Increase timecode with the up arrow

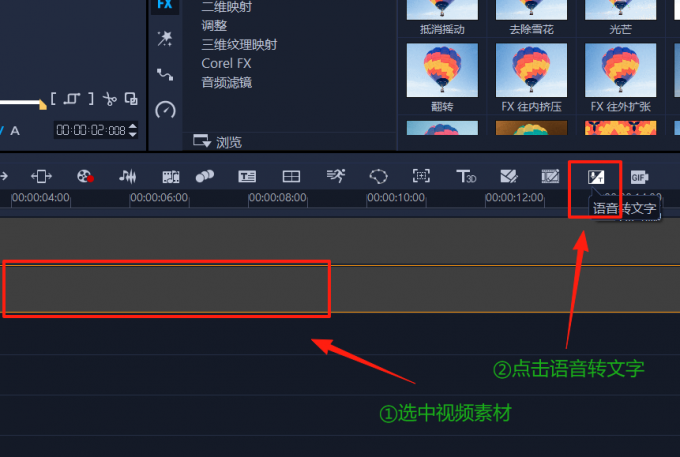pyautogui.click(x=133, y=126)
